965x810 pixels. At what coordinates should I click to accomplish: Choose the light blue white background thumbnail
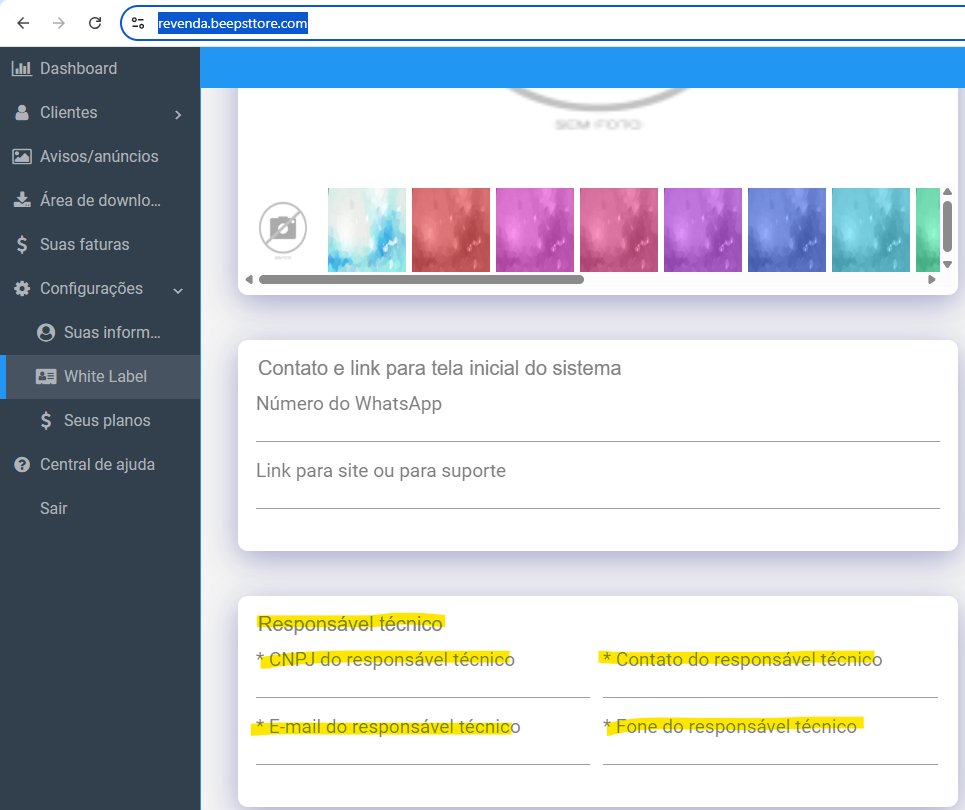(367, 230)
